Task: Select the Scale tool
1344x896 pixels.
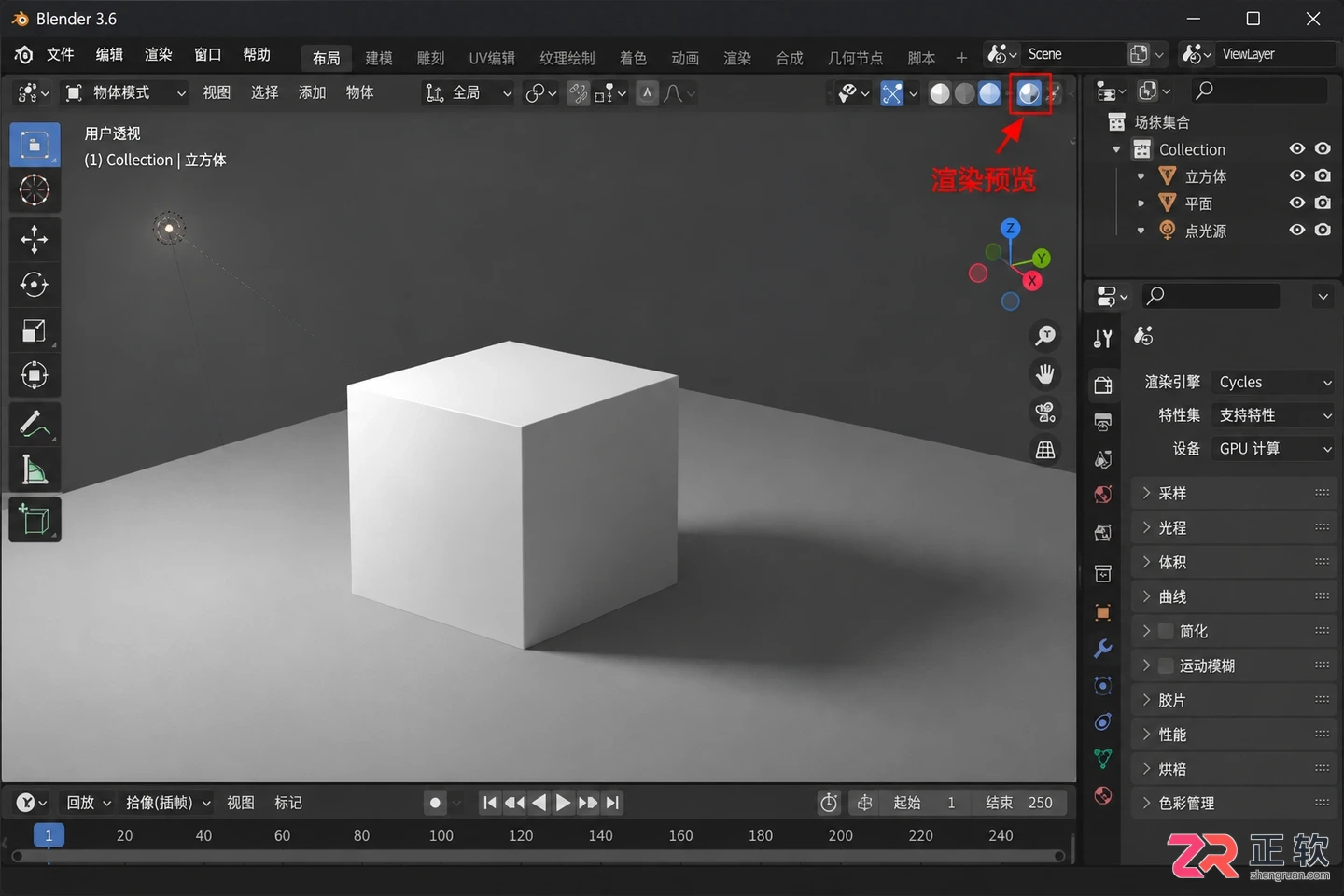Action: tap(35, 330)
